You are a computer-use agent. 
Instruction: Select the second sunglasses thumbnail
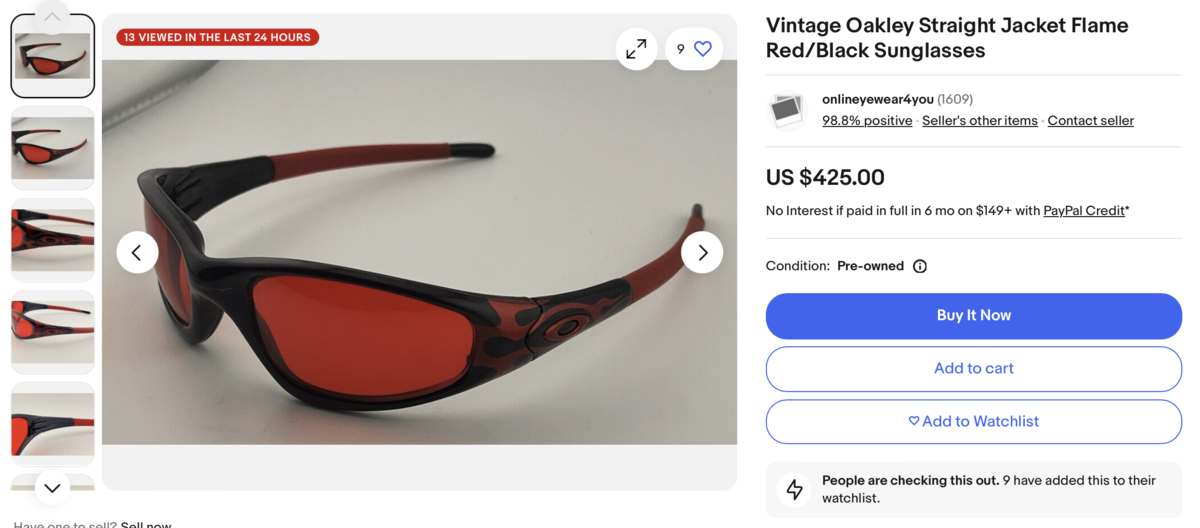(53, 148)
